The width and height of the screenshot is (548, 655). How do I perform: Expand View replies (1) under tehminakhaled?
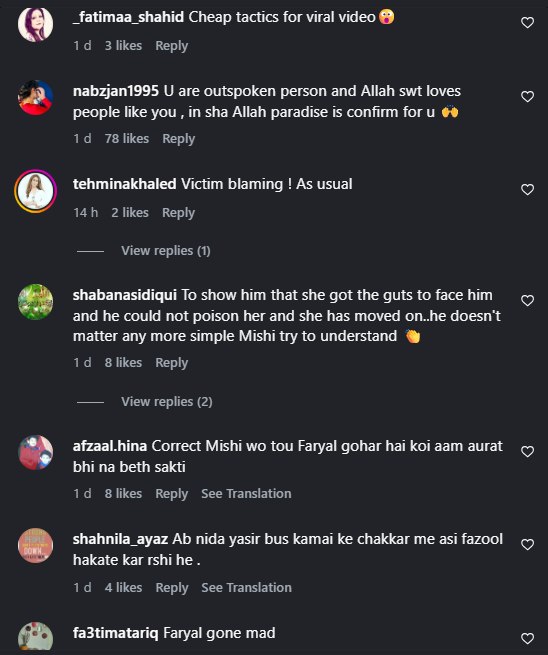166,251
